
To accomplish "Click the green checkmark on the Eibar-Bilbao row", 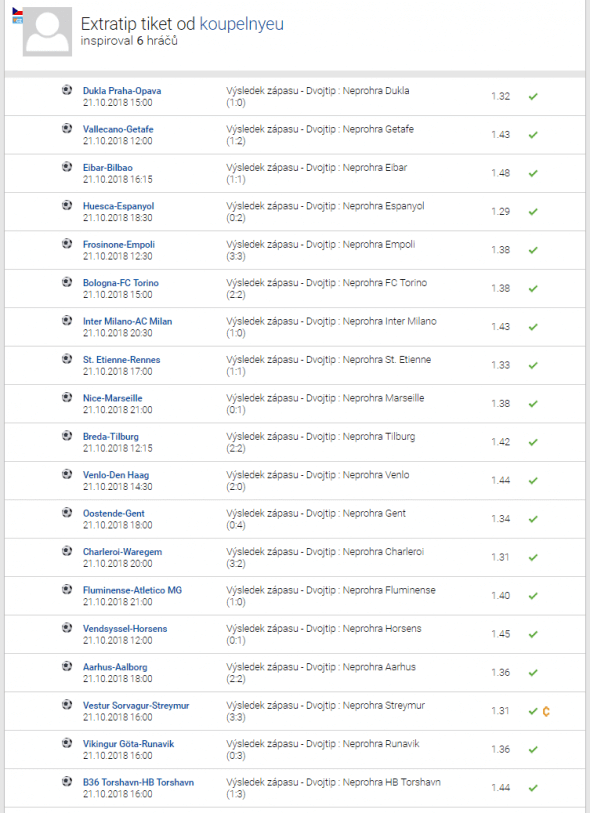I will (x=533, y=173).
